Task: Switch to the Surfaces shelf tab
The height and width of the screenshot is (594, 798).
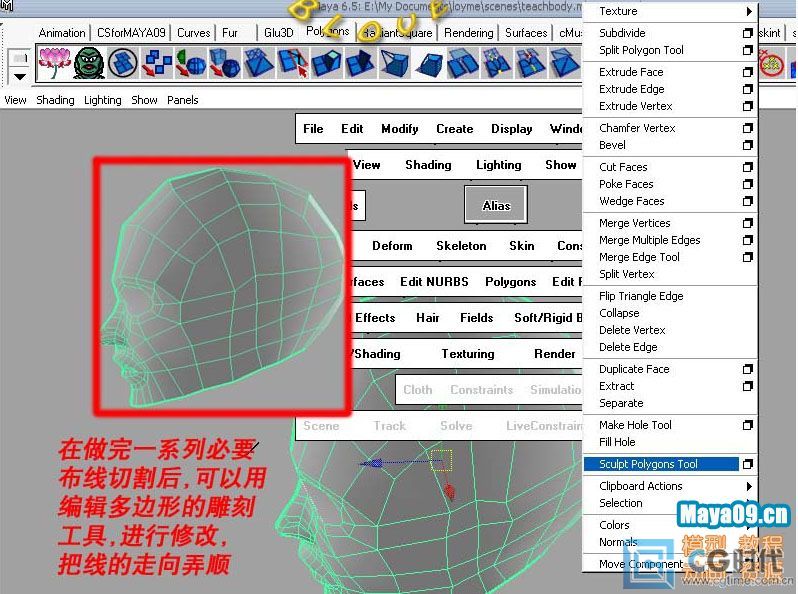Action: pyautogui.click(x=526, y=33)
